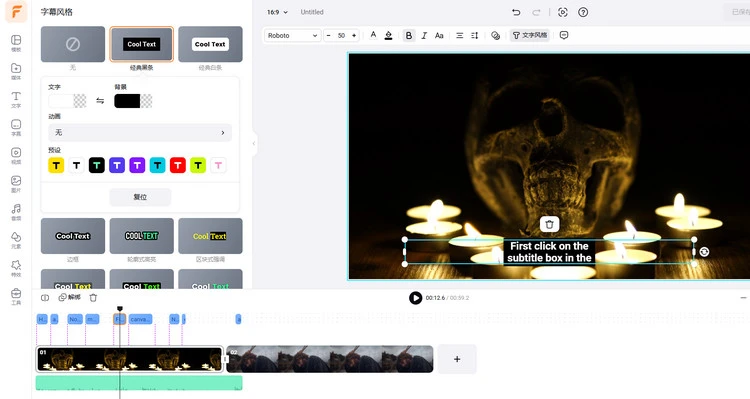The image size is (750, 399).
Task: Click the reset button in style panel
Action: pyautogui.click(x=140, y=197)
